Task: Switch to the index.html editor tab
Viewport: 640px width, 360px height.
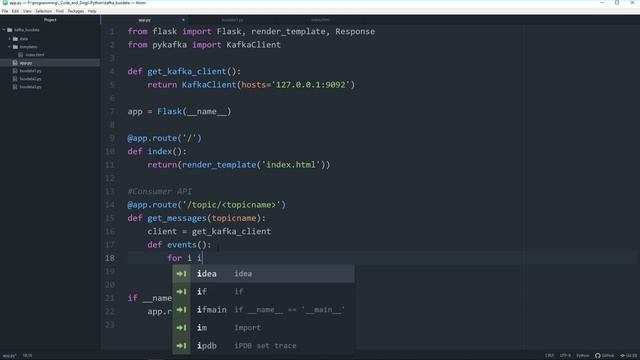Action: point(320,20)
